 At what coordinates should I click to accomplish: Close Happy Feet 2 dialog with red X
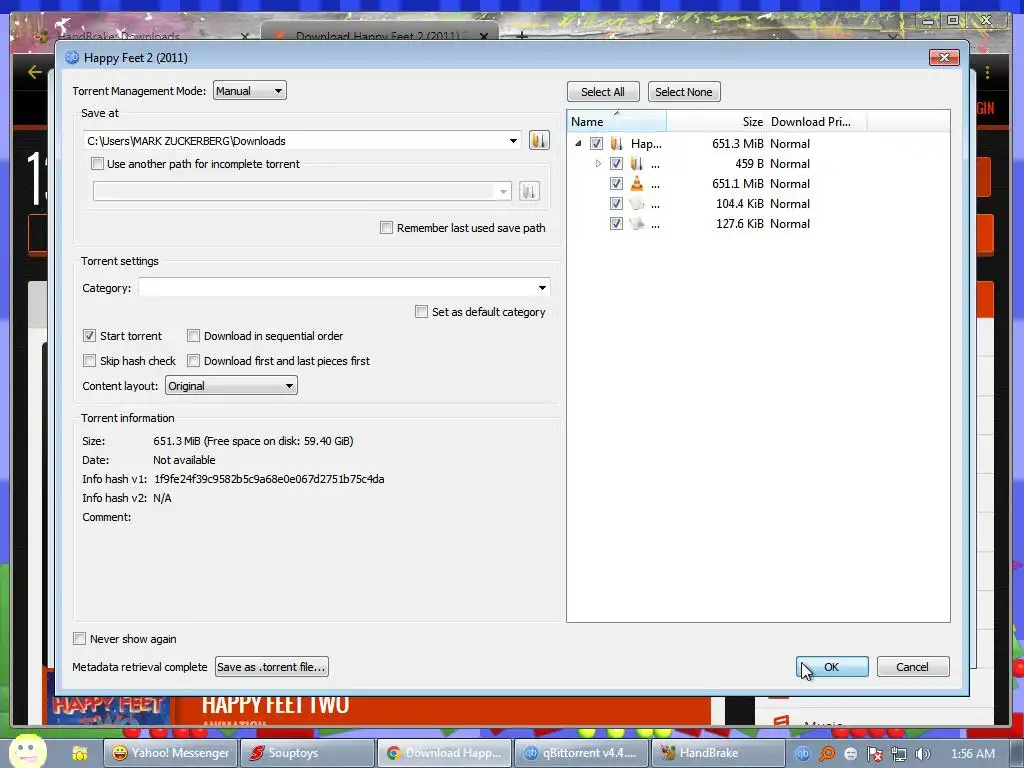[x=944, y=57]
